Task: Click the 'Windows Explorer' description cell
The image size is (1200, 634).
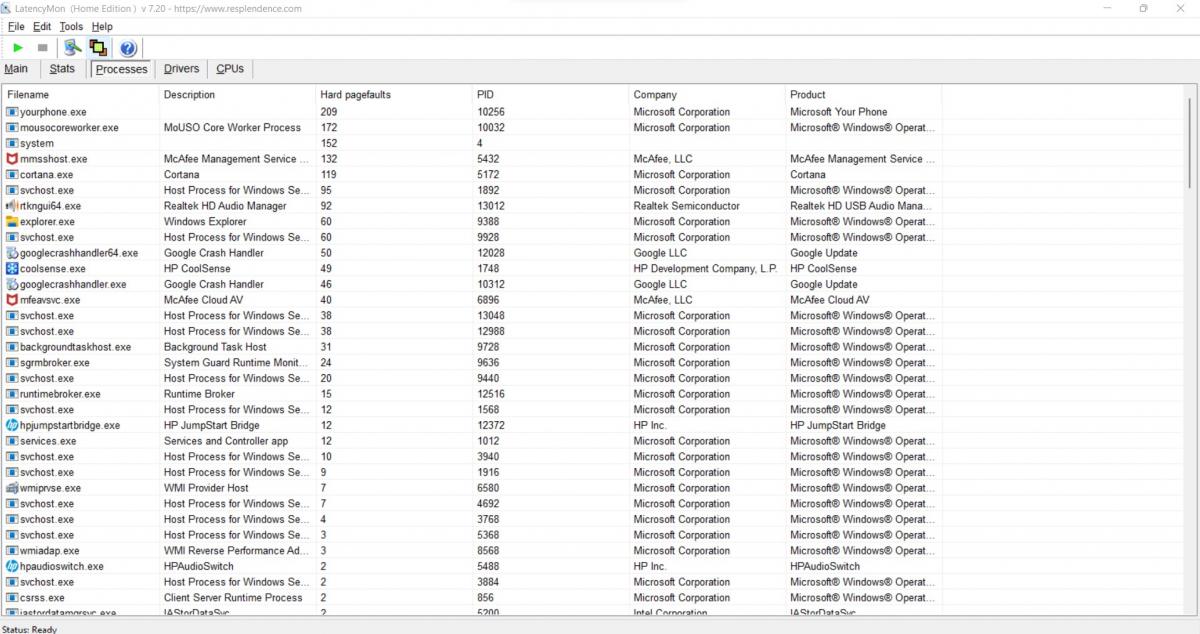Action: [x=205, y=222]
